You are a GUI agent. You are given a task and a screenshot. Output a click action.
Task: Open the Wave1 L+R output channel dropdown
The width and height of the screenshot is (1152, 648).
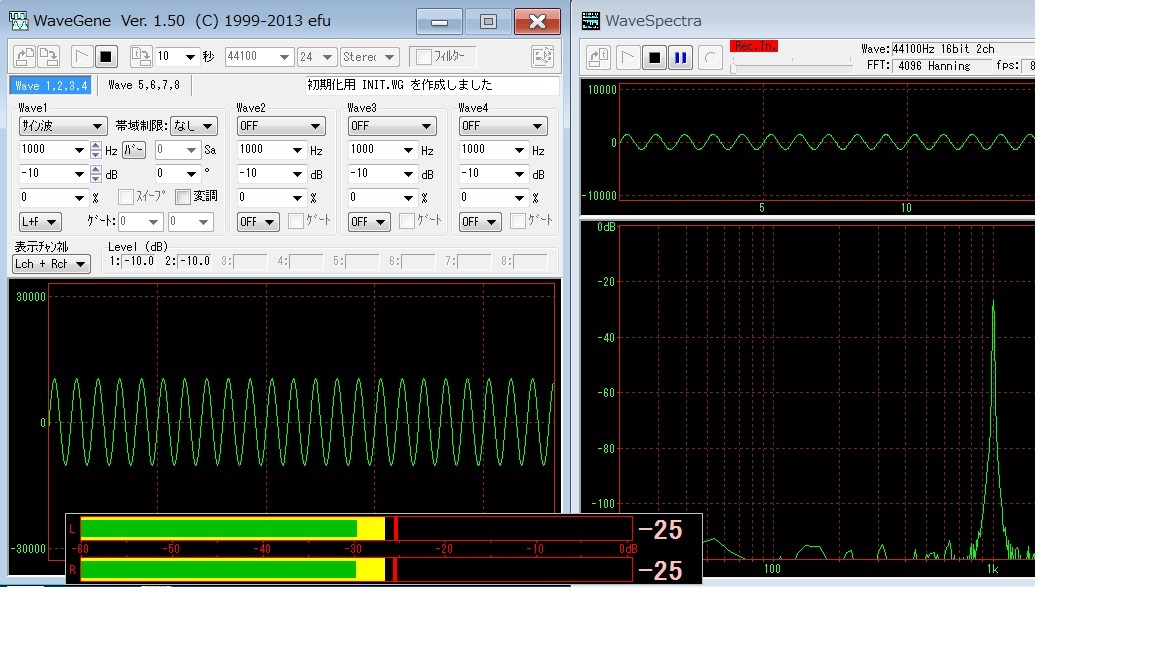pyautogui.click(x=40, y=222)
